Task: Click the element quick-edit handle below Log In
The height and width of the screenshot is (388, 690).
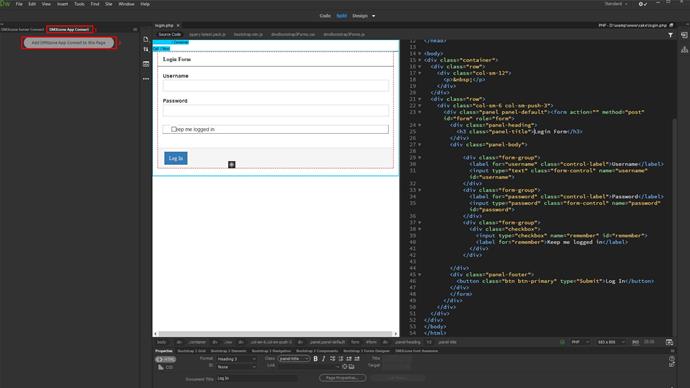Action: (x=232, y=165)
